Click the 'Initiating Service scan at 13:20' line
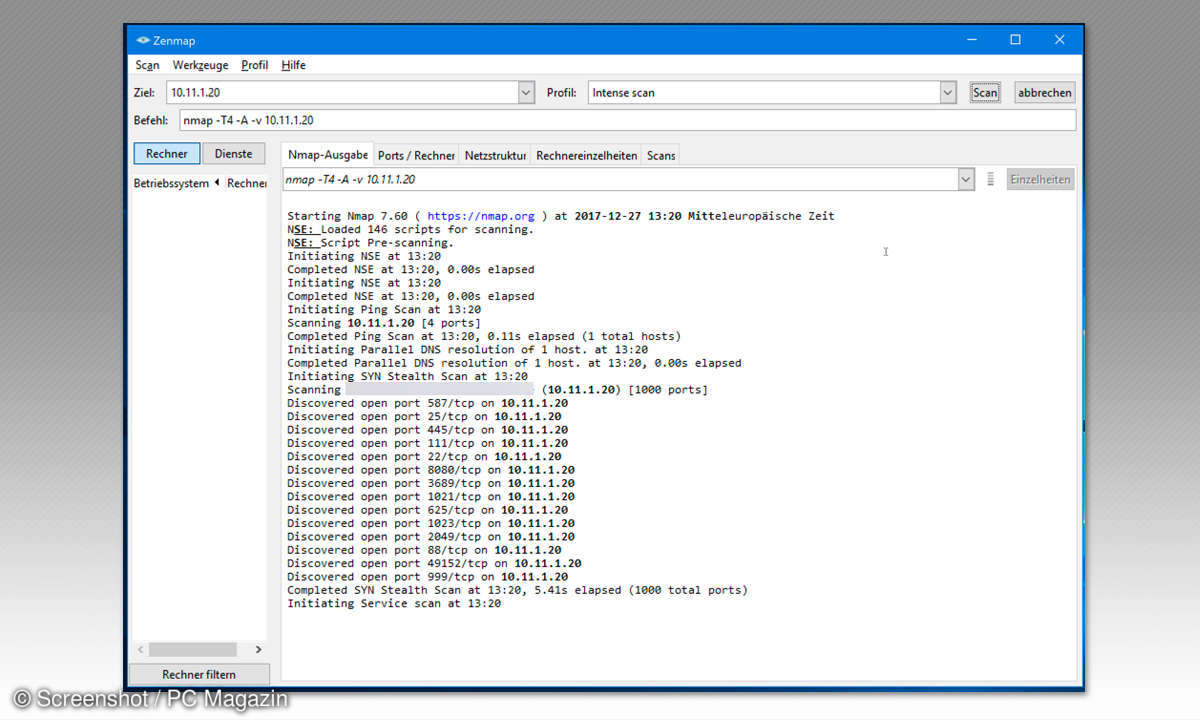 click(x=394, y=604)
